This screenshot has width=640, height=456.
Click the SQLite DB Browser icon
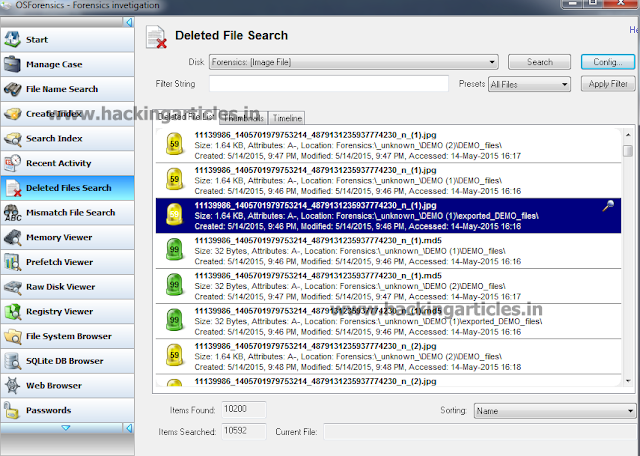[x=12, y=361]
